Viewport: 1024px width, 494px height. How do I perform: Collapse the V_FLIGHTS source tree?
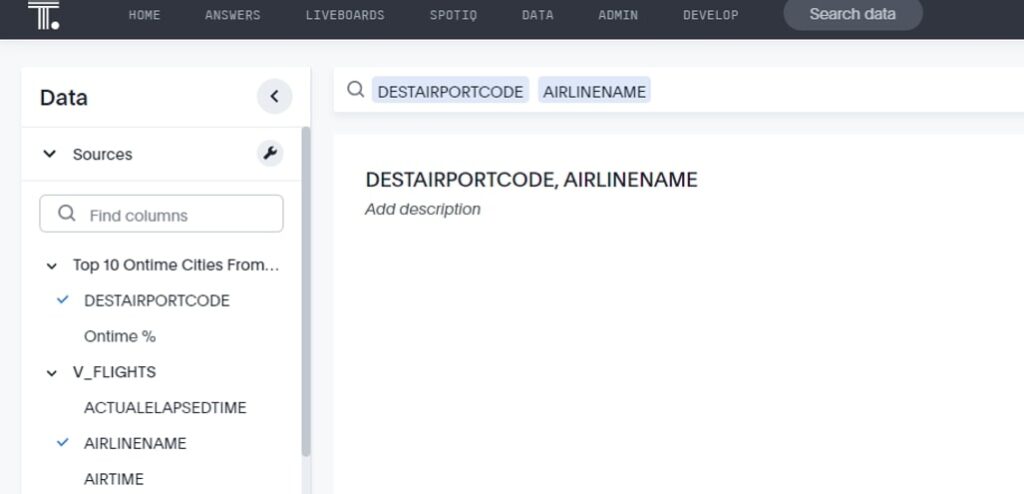pos(52,372)
